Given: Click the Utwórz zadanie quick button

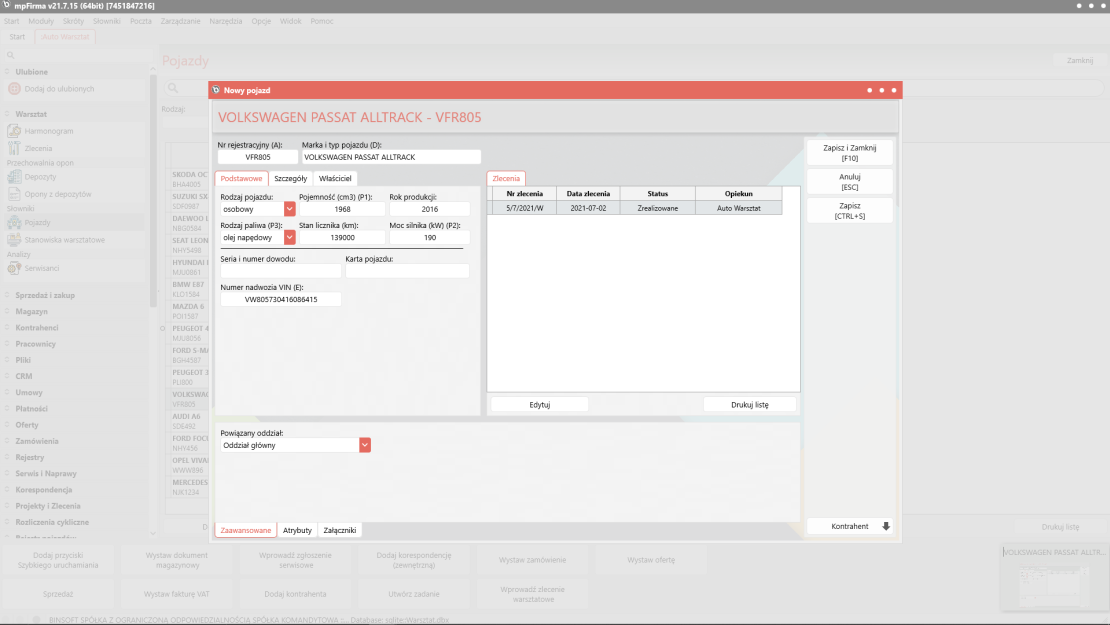Looking at the screenshot, I should pyautogui.click(x=414, y=595).
